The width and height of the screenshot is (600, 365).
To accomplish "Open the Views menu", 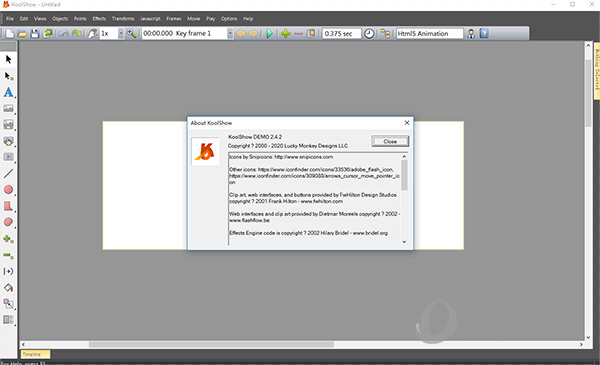I will point(40,19).
